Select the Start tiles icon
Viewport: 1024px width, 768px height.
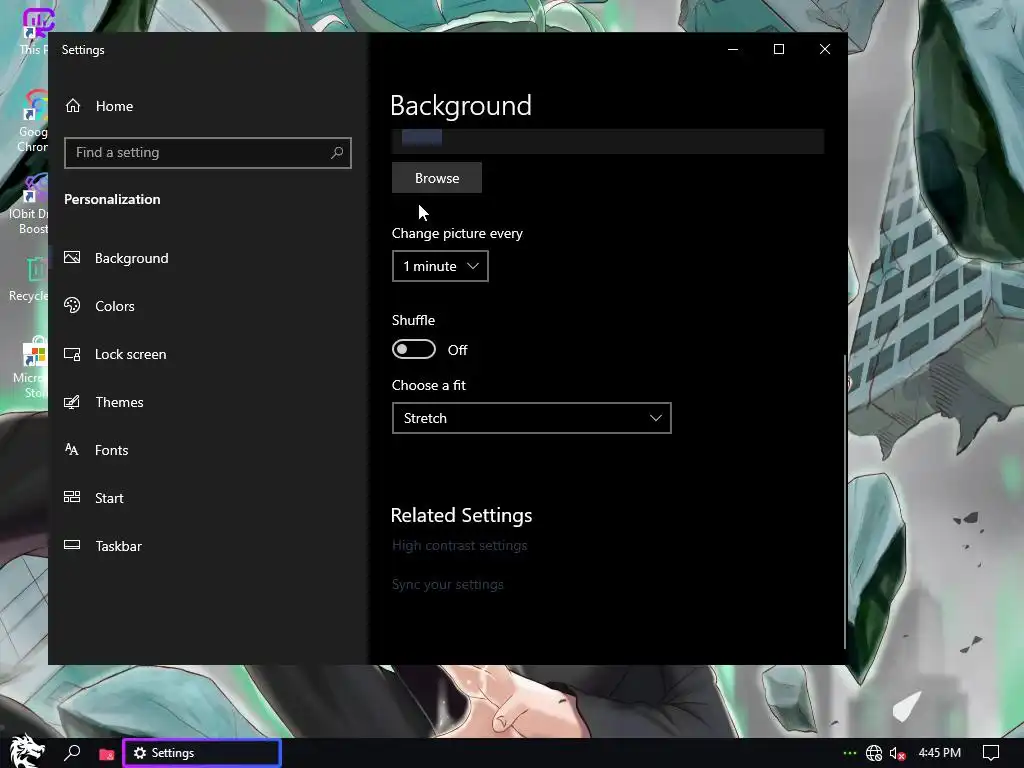pyautogui.click(x=72, y=497)
